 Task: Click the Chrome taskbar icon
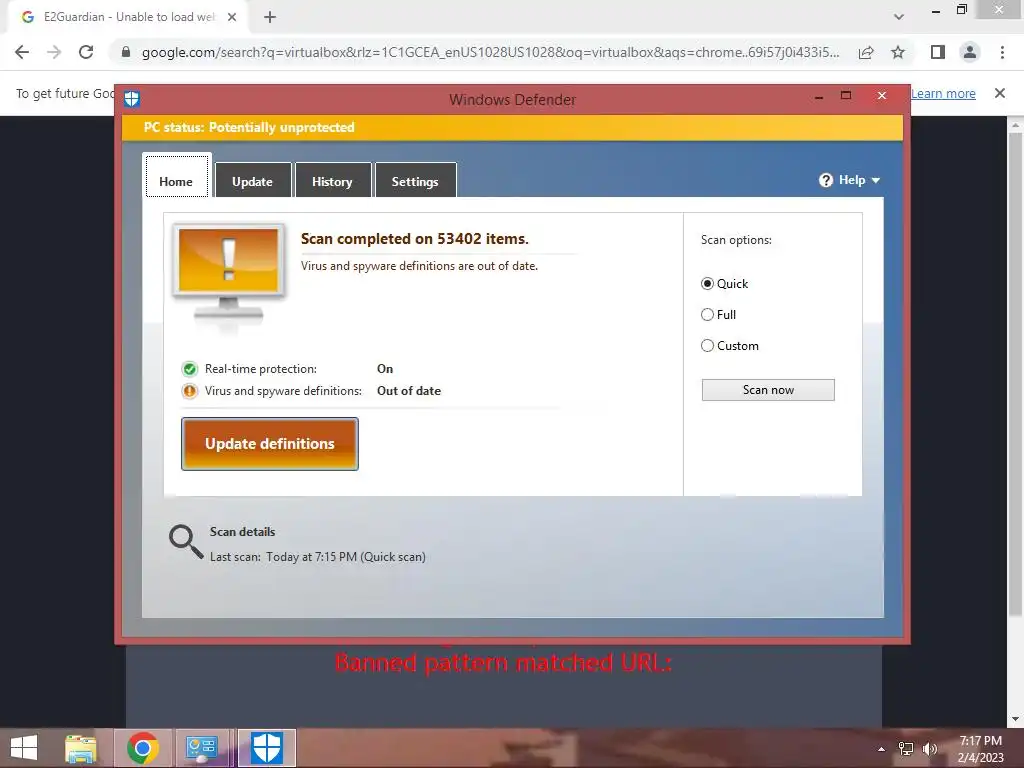(x=143, y=748)
